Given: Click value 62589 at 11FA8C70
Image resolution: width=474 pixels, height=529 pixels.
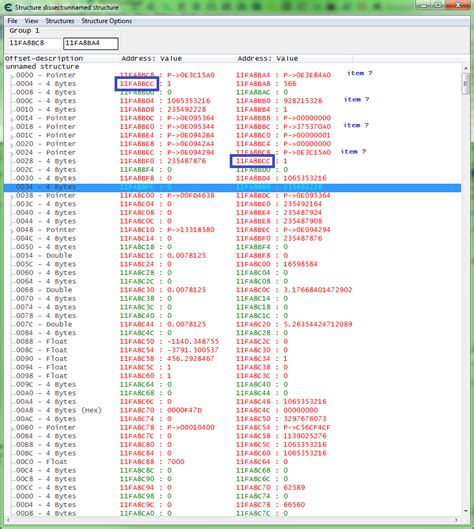Looking at the screenshot, I should (294, 488).
